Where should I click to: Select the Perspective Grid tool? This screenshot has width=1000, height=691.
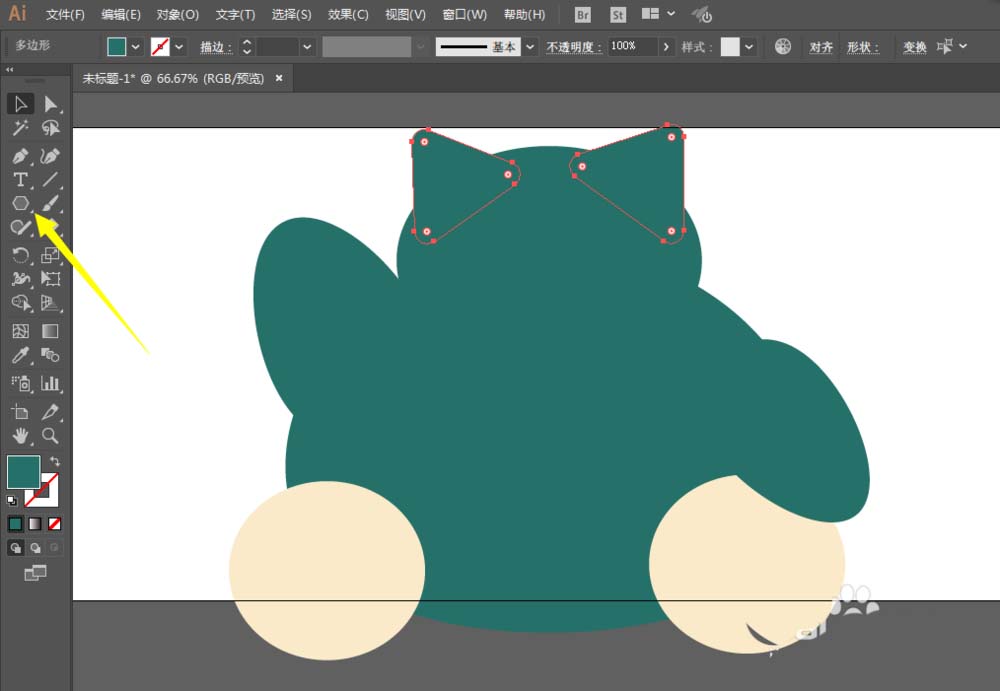50,302
